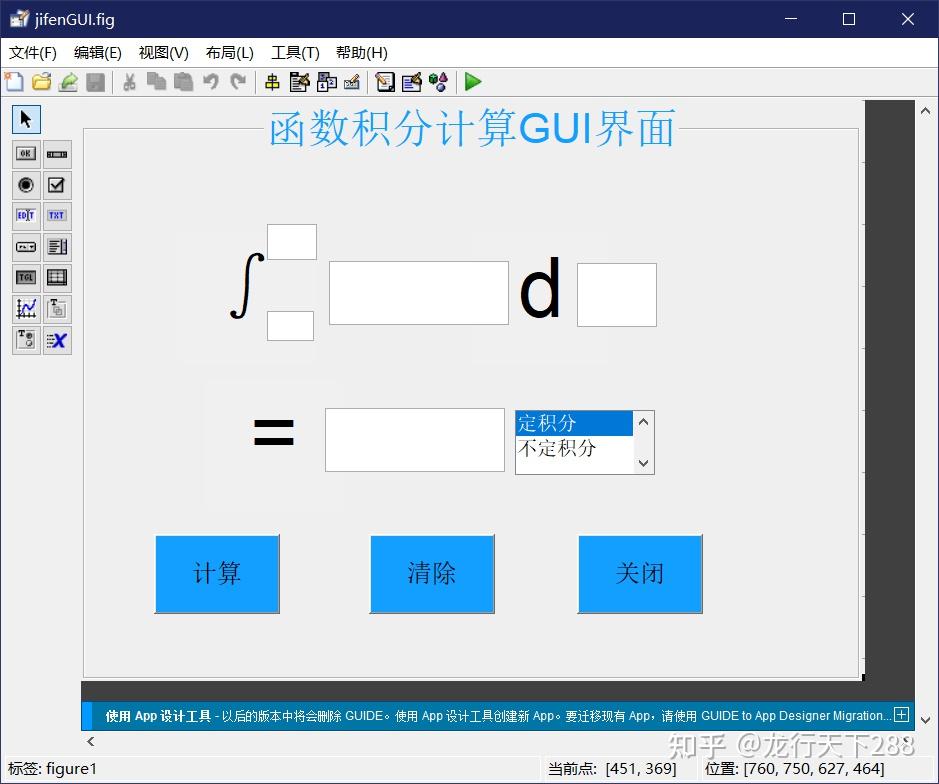Select the Push Button tool in palette

[26, 153]
